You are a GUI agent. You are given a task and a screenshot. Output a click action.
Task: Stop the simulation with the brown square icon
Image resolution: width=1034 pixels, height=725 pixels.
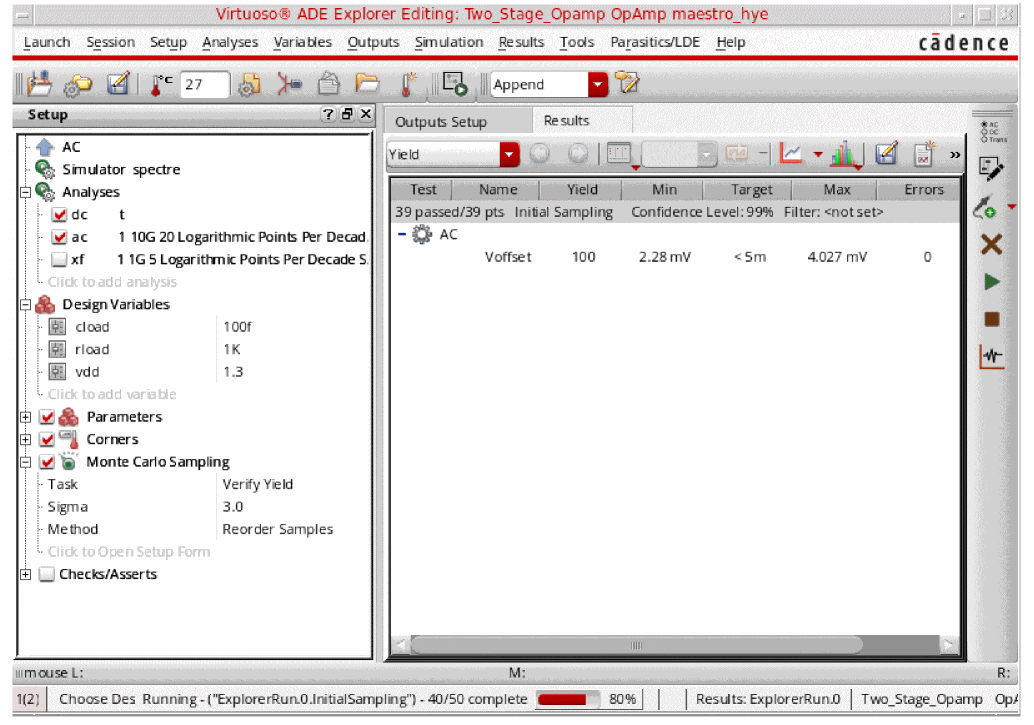(991, 320)
